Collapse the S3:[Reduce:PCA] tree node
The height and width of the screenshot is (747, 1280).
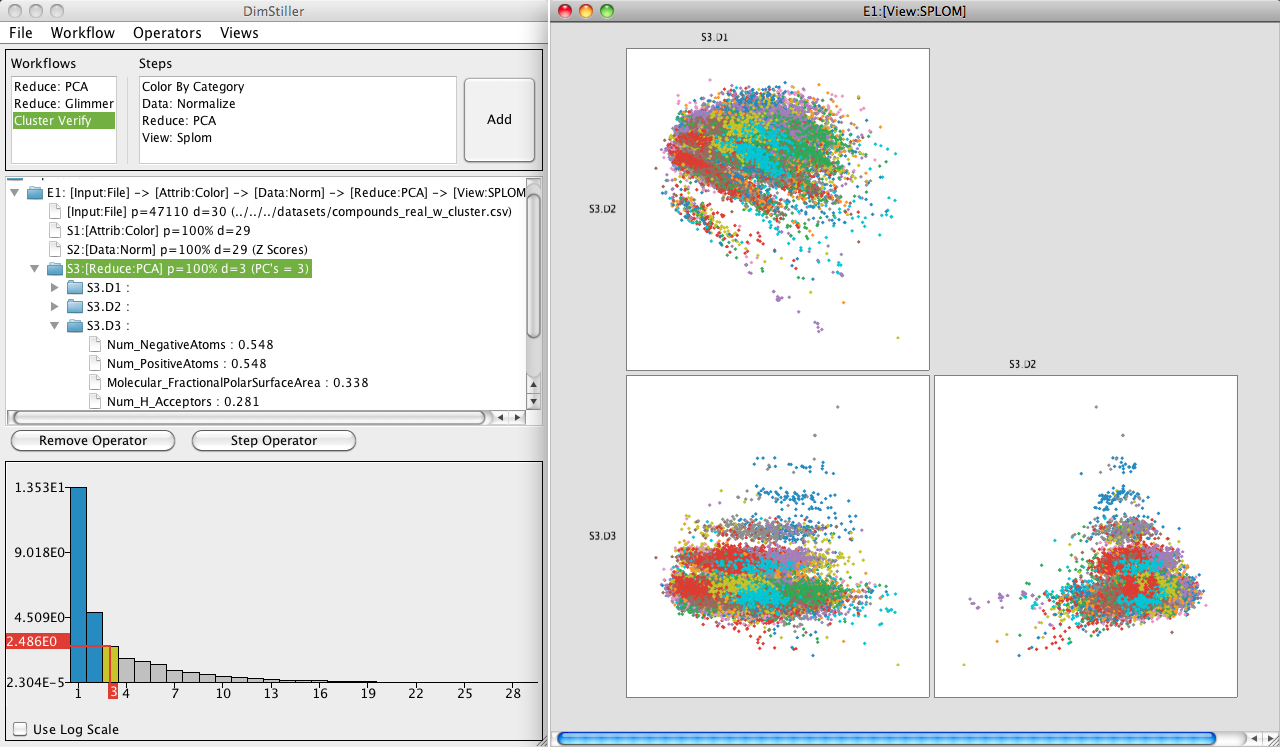coord(35,269)
